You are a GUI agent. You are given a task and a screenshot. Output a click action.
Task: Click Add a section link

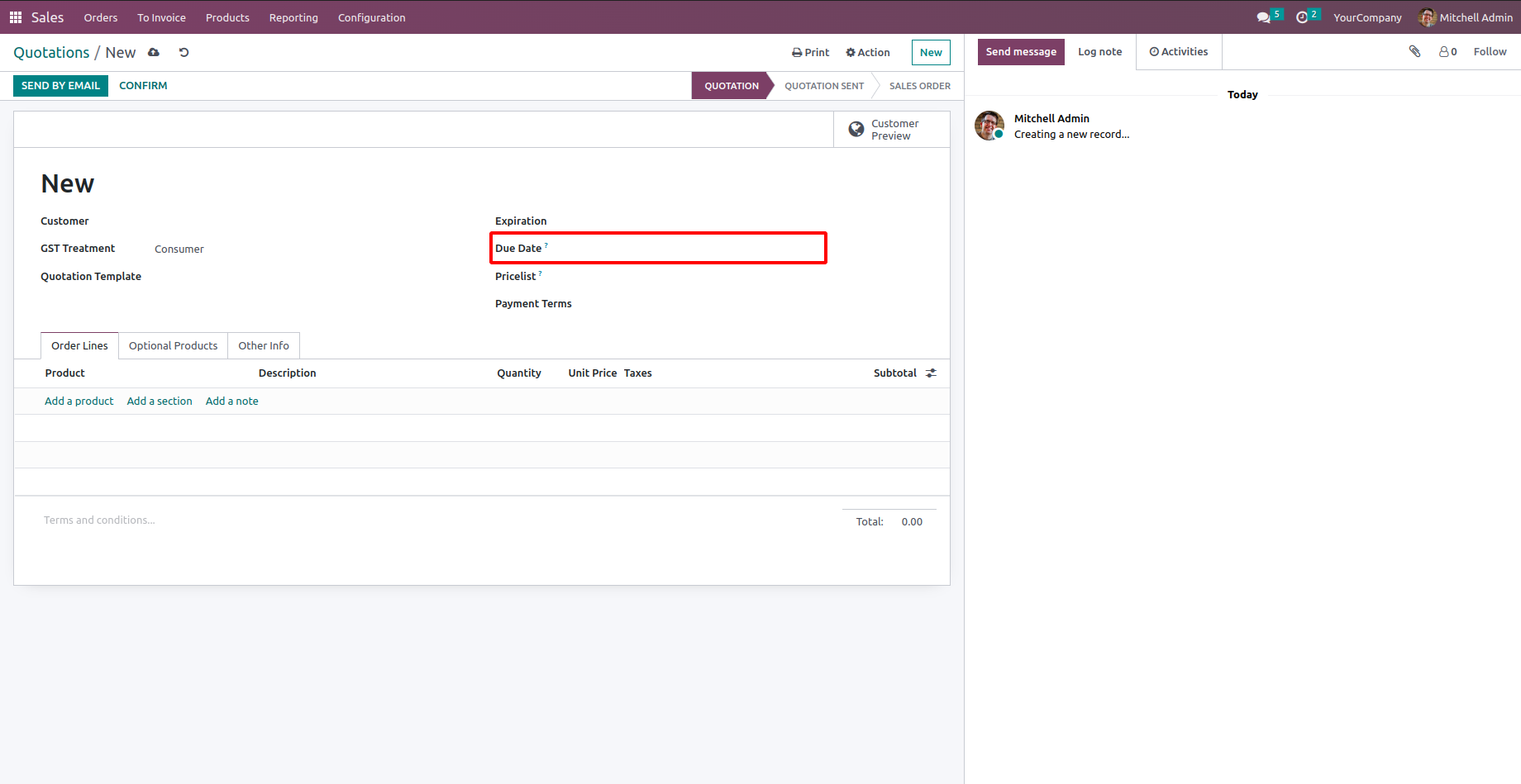[x=160, y=401]
